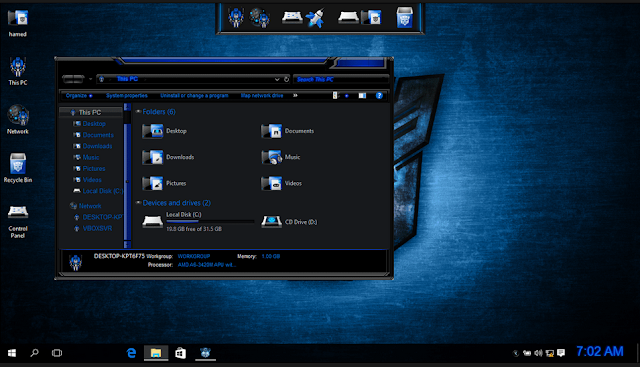Image resolution: width=640 pixels, height=367 pixels.
Task: Select the Recycle Bin desktop icon
Action: [18, 168]
